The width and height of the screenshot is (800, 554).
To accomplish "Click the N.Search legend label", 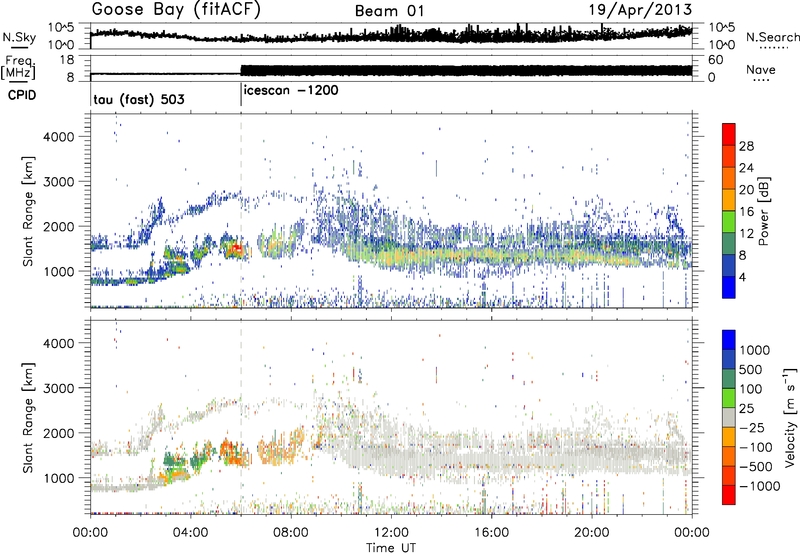I will point(773,37).
